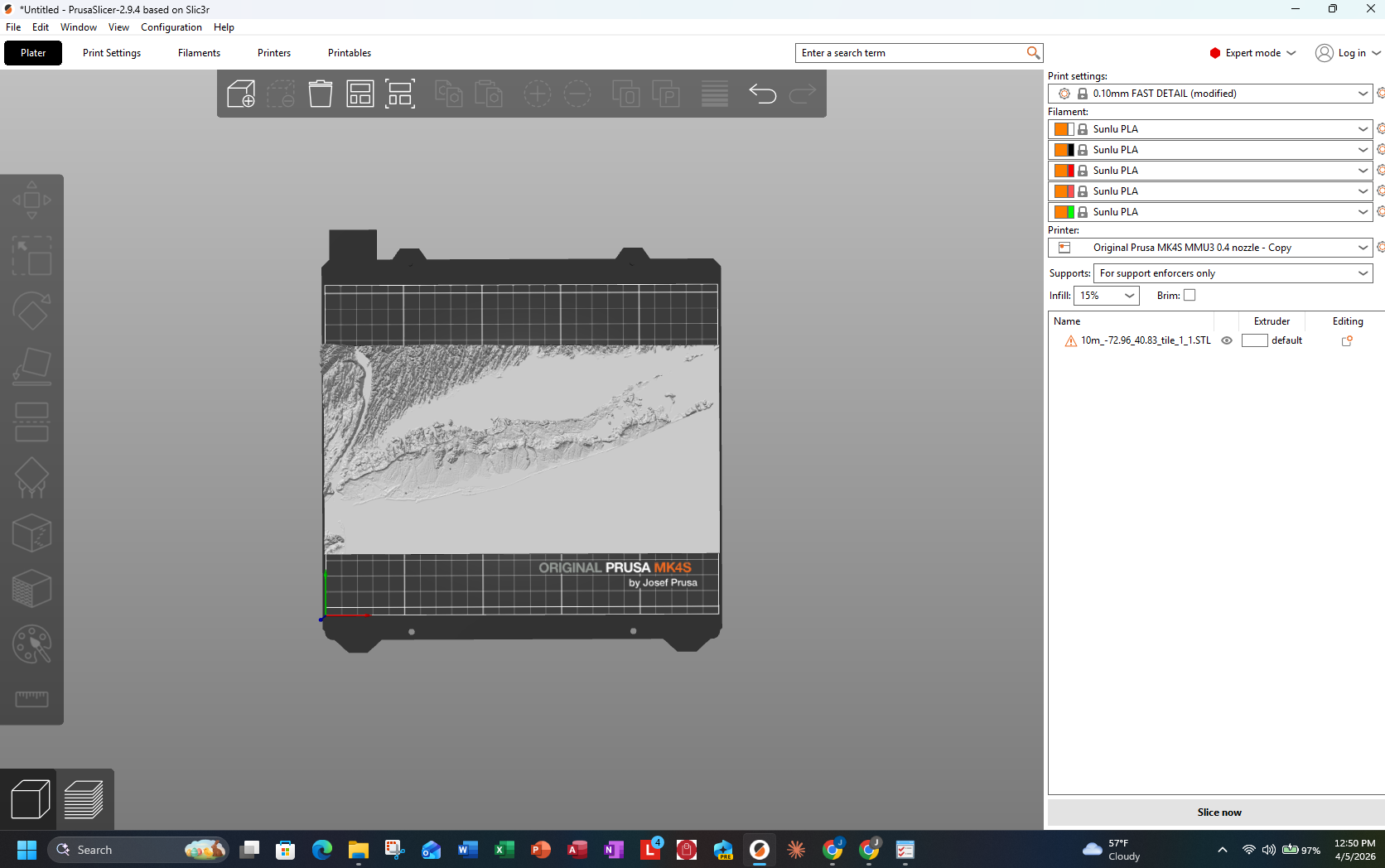Click the search term input field
Viewport: 1385px width, 868px height.
pos(911,53)
